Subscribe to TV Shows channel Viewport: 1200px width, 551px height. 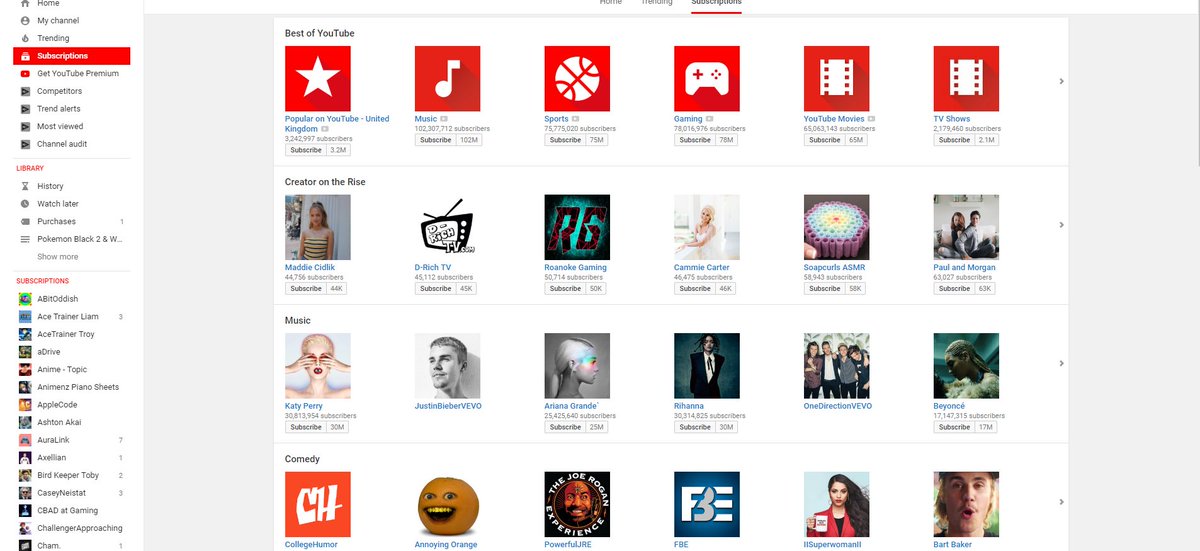[955, 140]
